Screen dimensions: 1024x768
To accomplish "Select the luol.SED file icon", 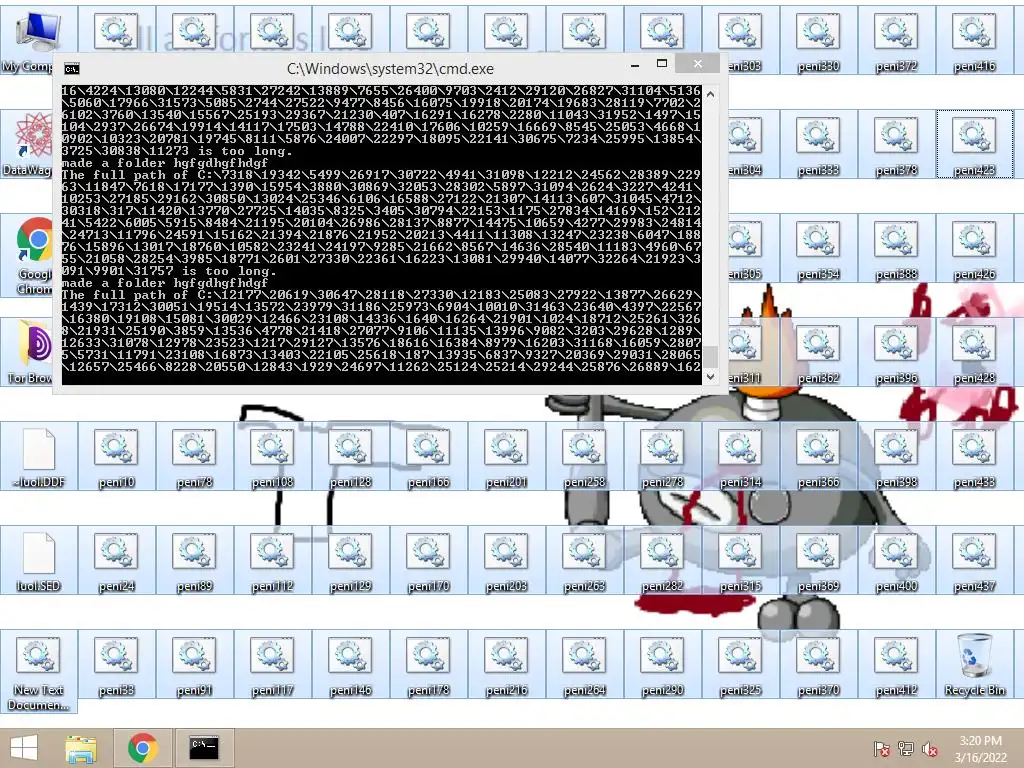I will 39,562.
